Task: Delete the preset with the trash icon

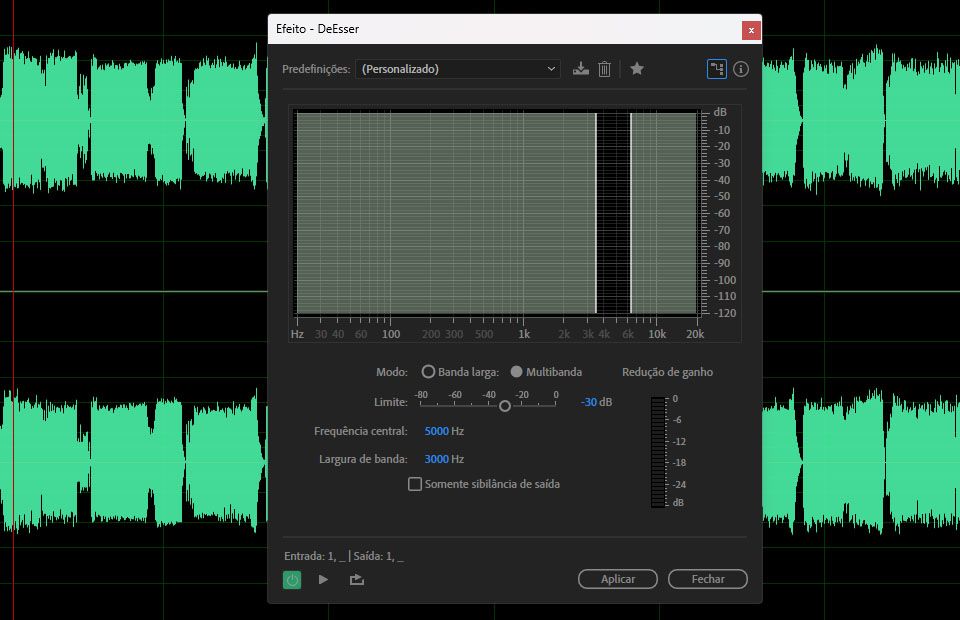Action: point(604,69)
